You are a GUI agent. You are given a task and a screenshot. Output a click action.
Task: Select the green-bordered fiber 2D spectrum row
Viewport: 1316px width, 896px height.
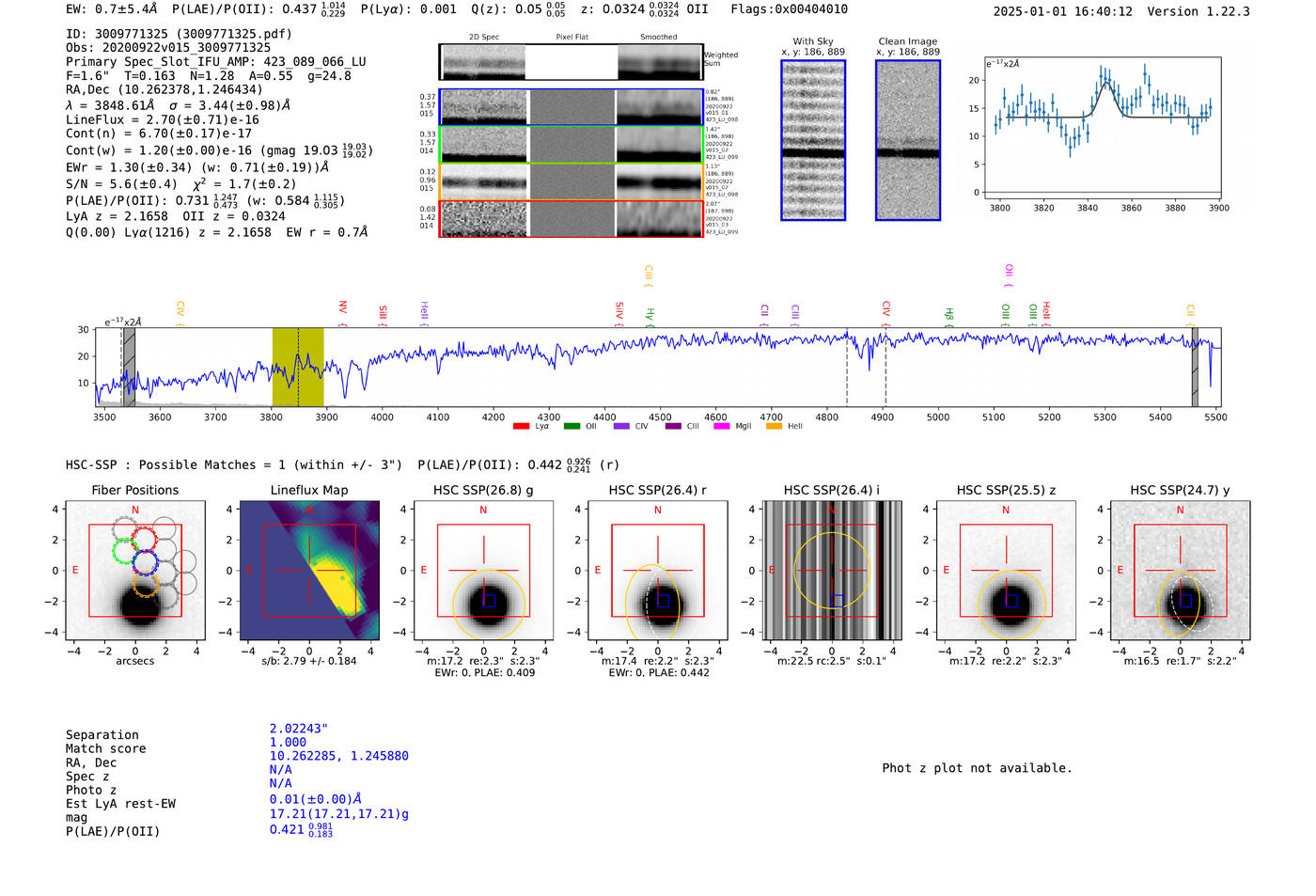click(571, 145)
